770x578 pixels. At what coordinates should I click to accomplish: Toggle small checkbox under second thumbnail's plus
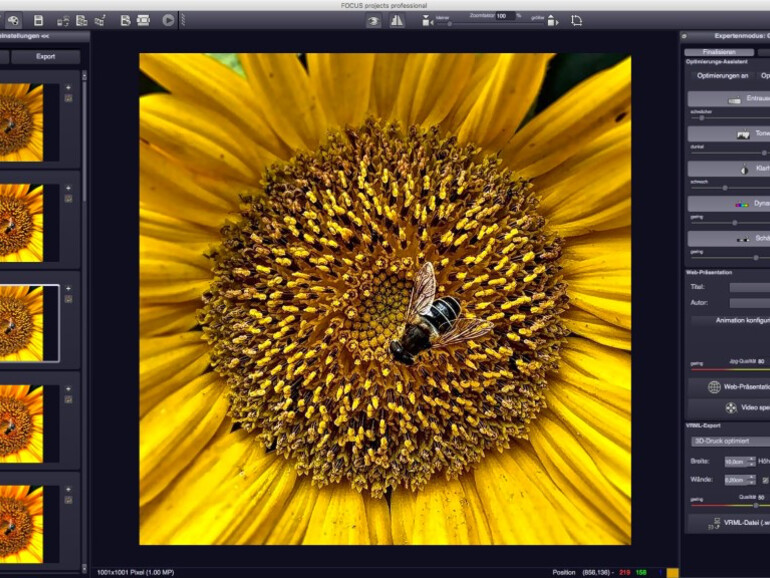[x=68, y=199]
